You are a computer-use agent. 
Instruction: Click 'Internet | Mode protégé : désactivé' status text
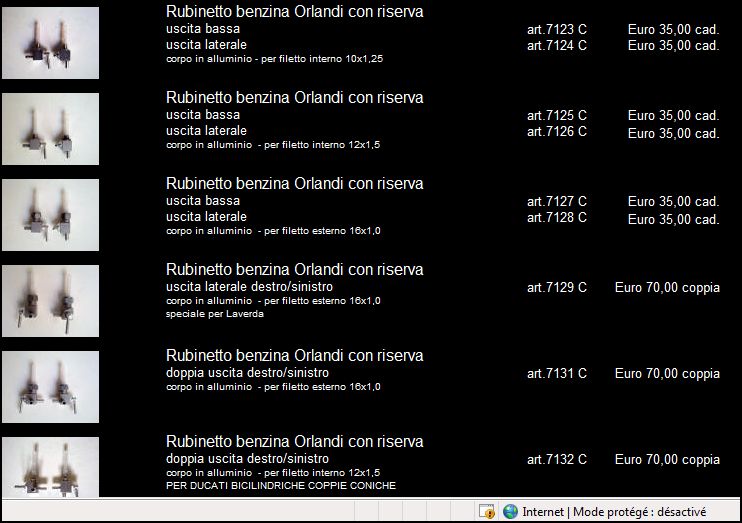[x=614, y=512]
